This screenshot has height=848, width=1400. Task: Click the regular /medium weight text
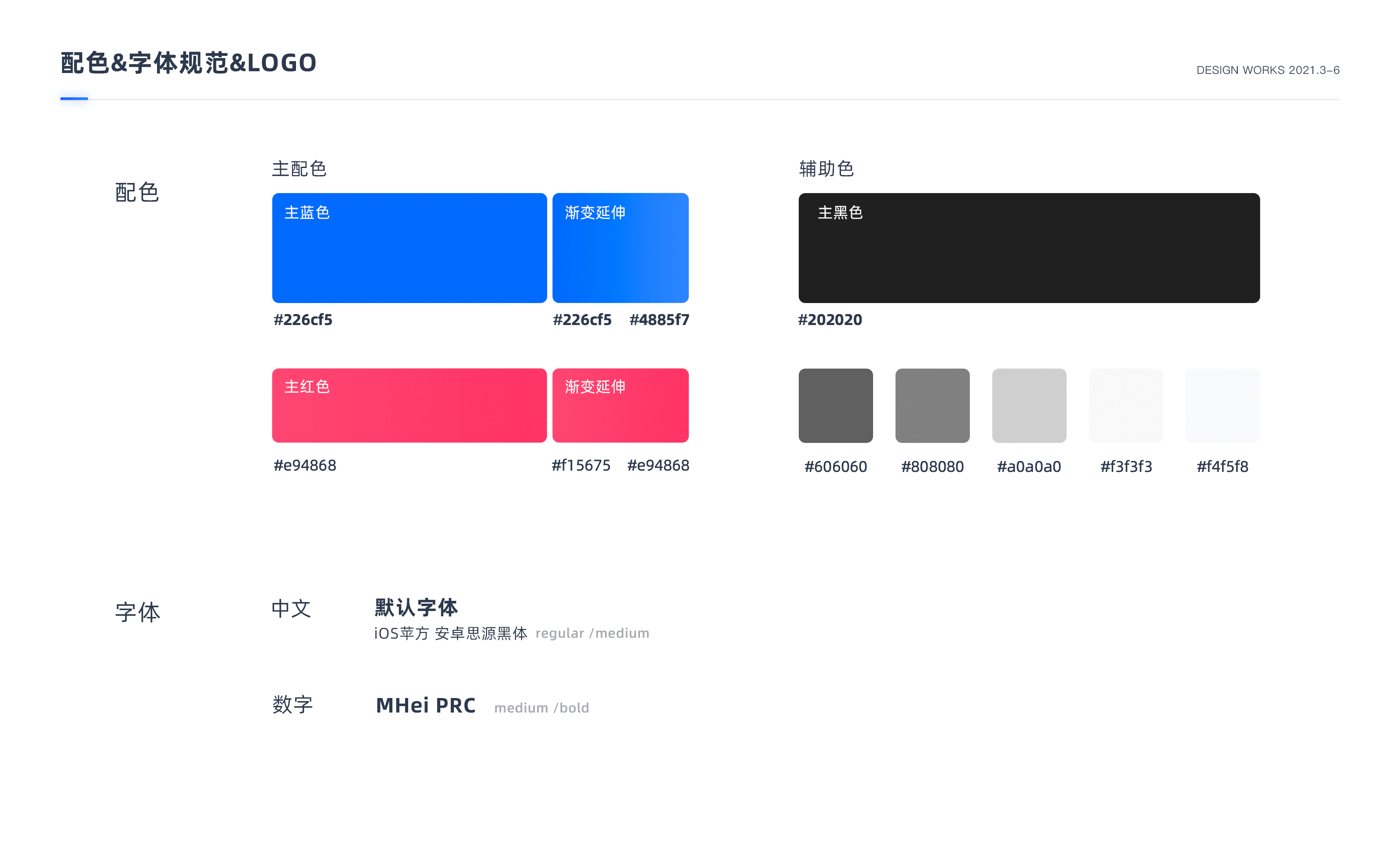pyautogui.click(x=592, y=633)
